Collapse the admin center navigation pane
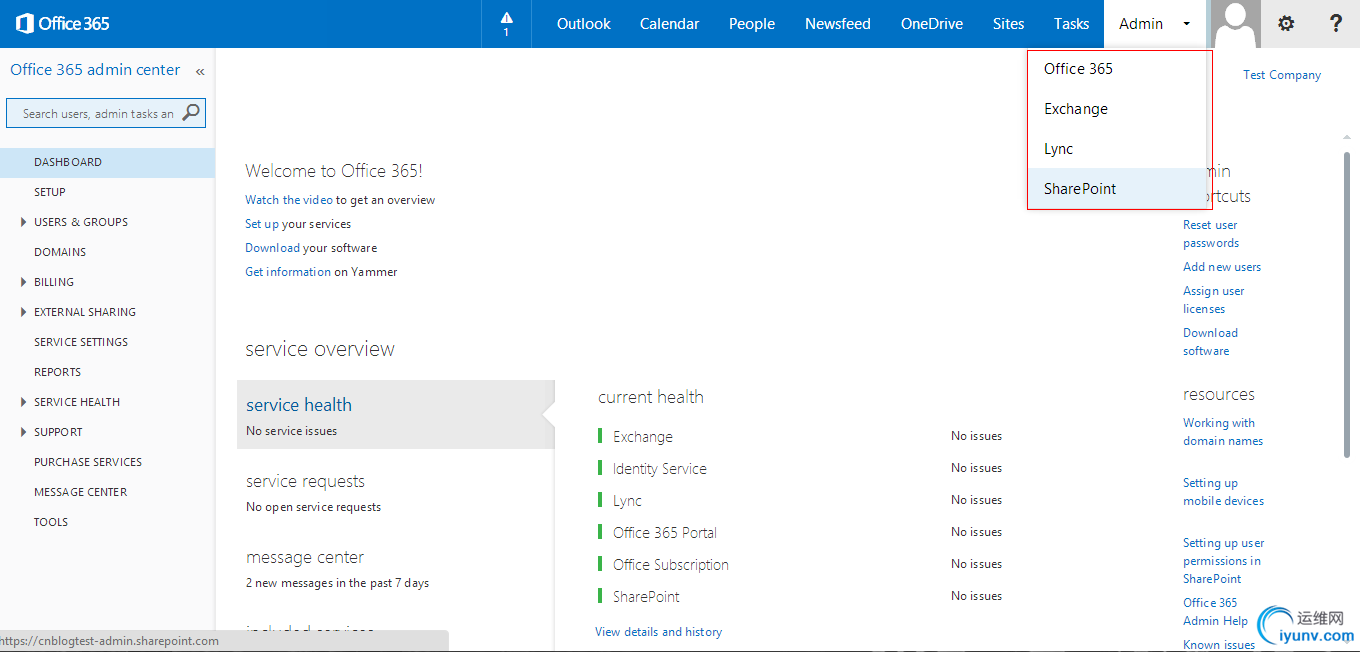The height and width of the screenshot is (652, 1360). (200, 71)
